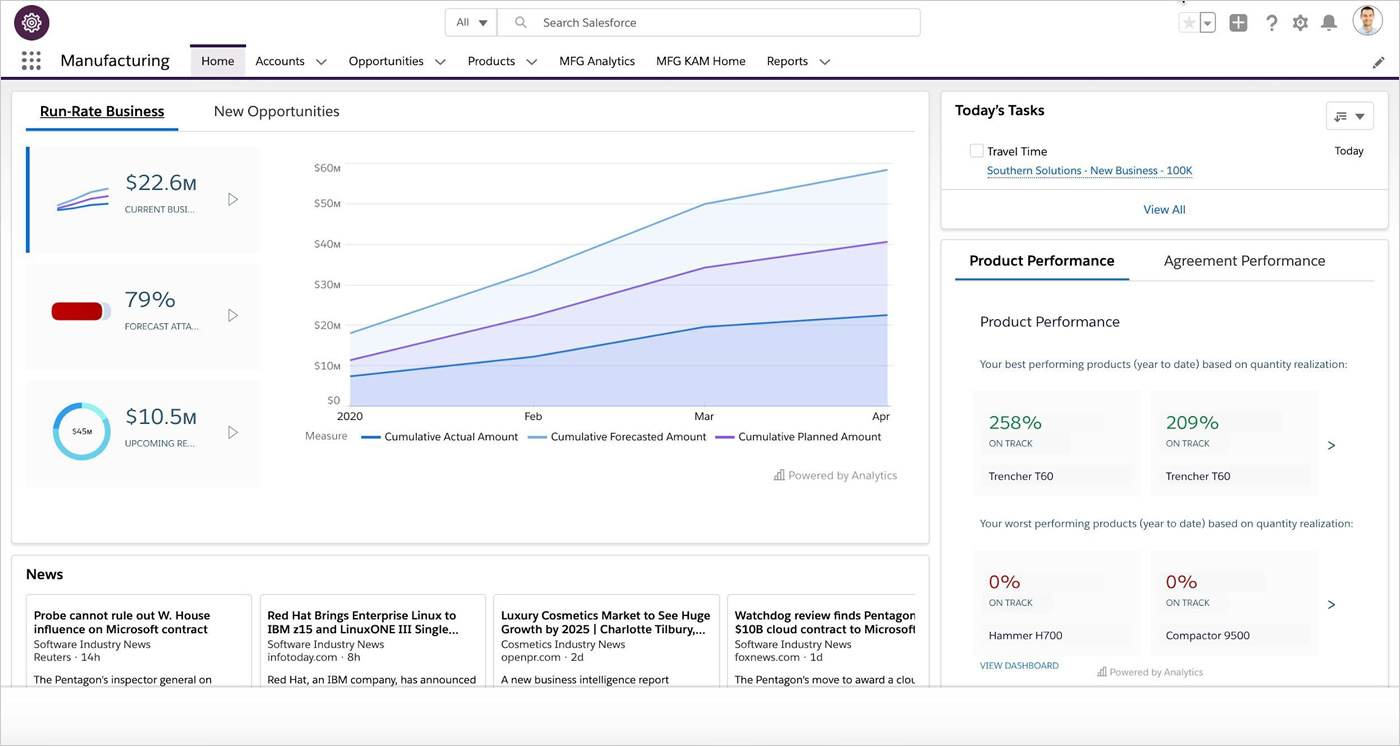Open the Setup gear icon
The image size is (1400, 747).
pos(1300,22)
